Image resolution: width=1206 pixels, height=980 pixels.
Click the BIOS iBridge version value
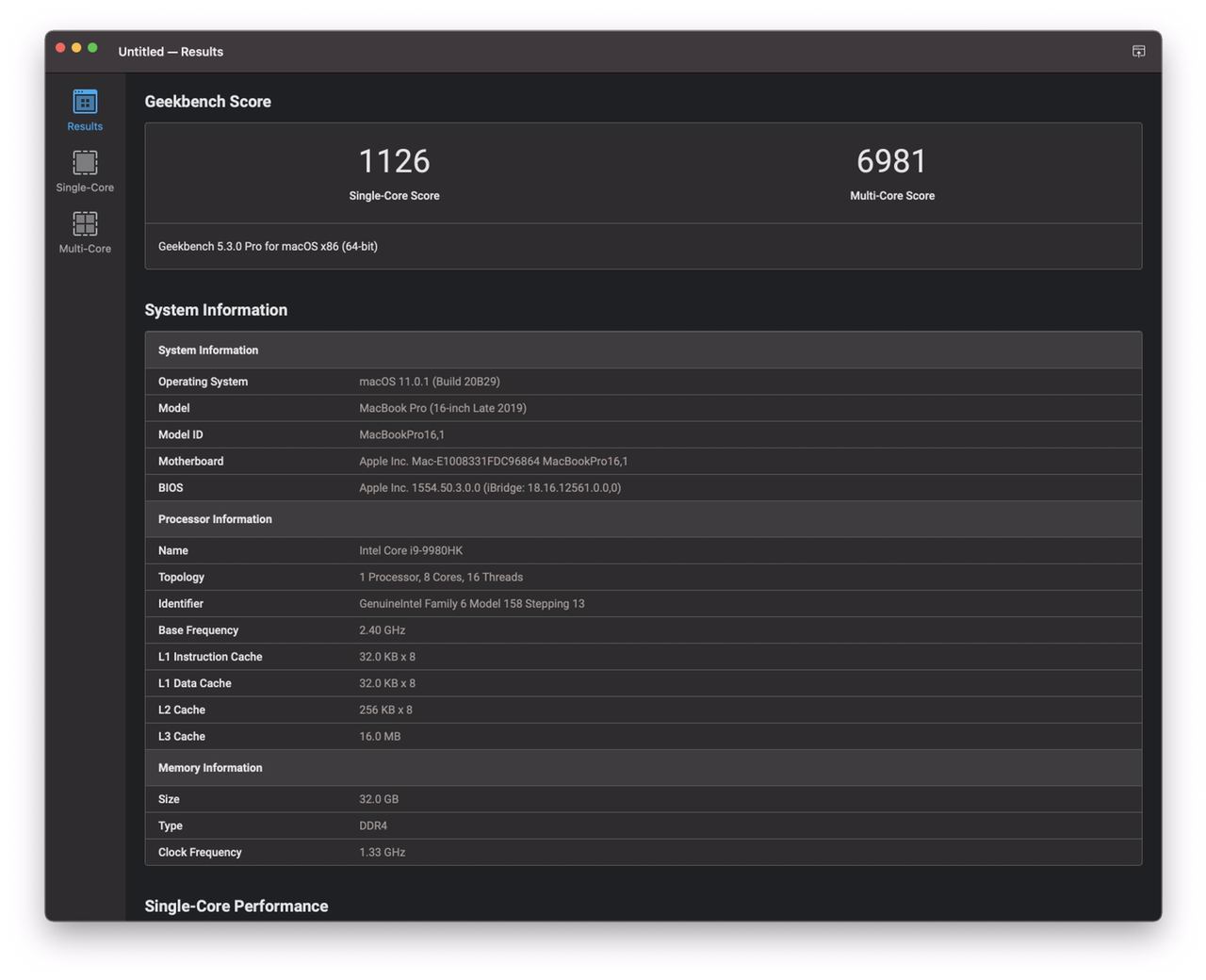490,487
